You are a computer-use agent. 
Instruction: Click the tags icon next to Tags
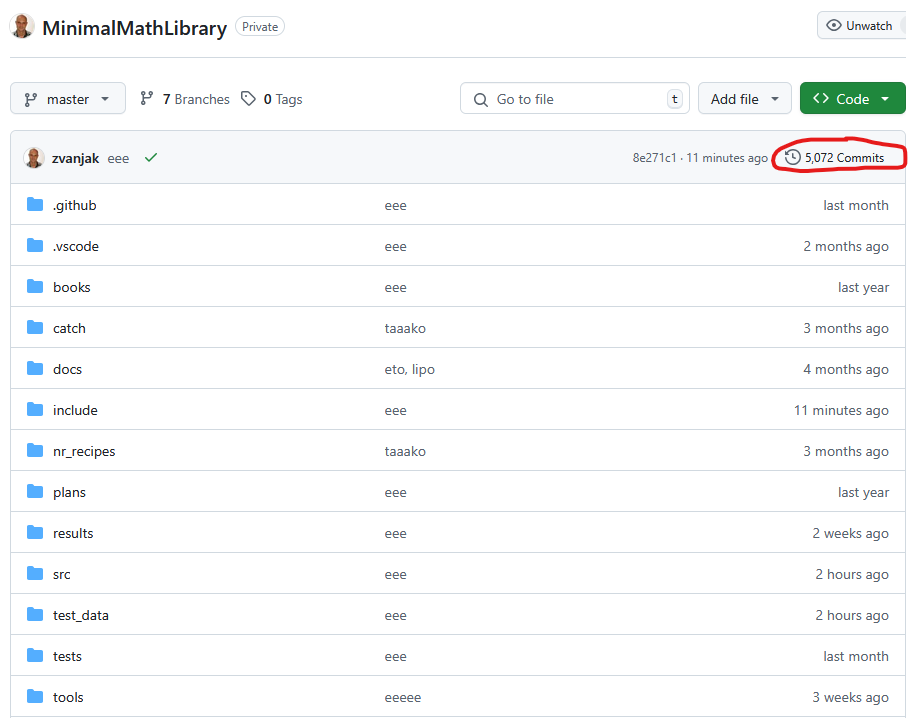tap(249, 99)
